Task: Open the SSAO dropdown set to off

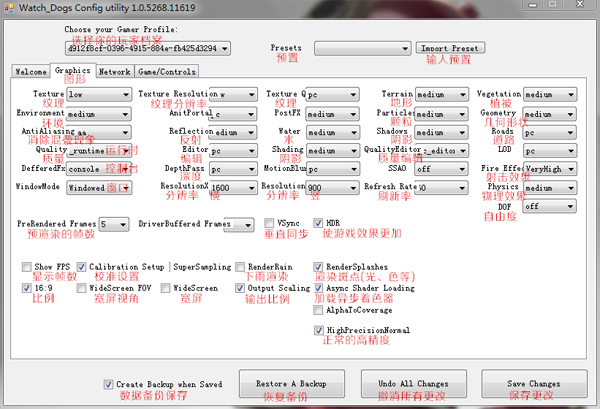Action: (x=442, y=169)
